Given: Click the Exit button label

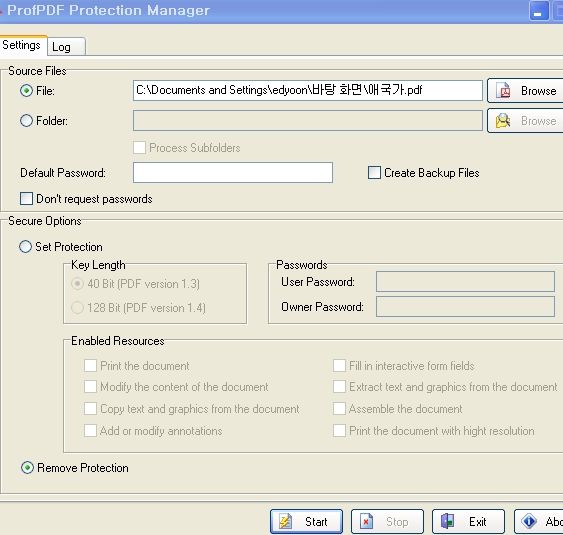Looking at the screenshot, I should 478,522.
